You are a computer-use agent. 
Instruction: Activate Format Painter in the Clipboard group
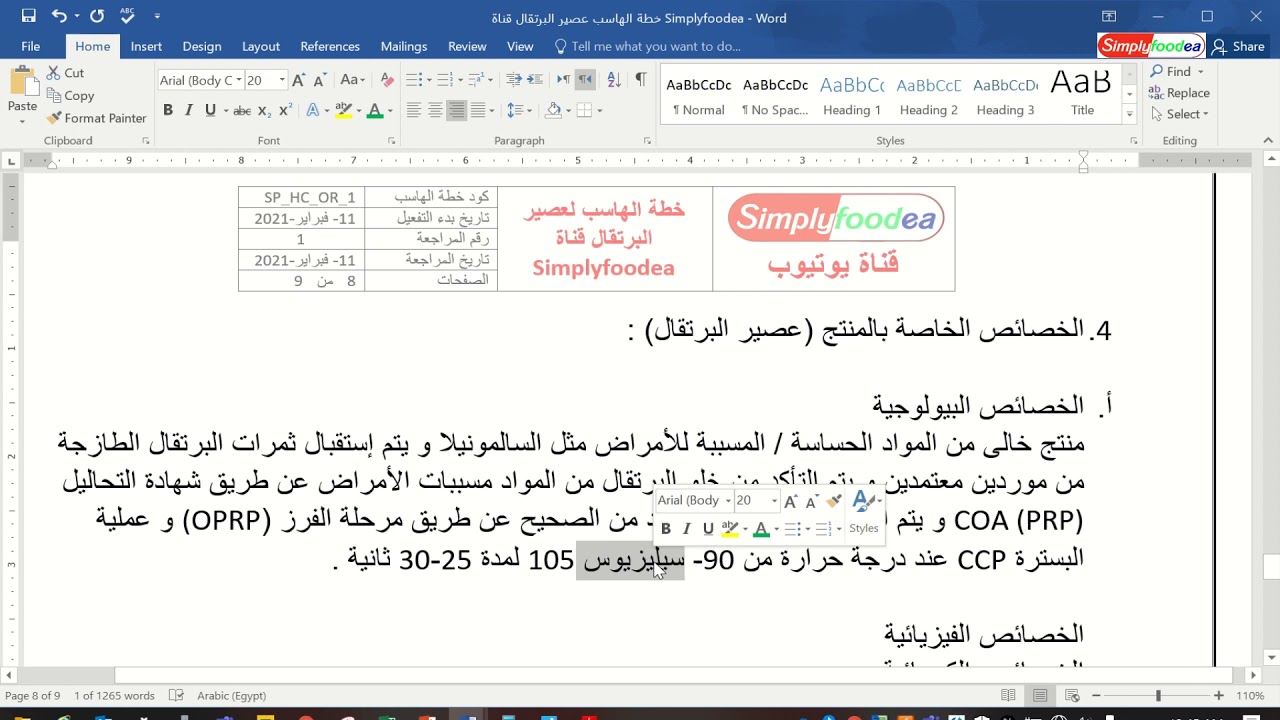(96, 118)
